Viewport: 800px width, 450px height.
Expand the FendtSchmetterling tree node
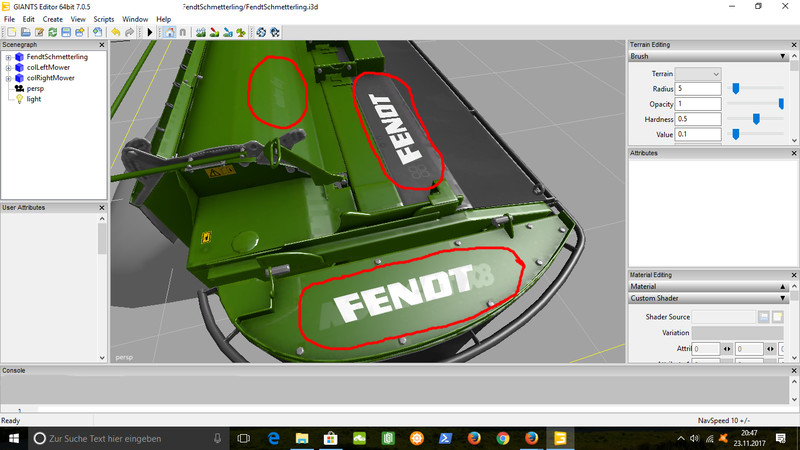tap(8, 57)
